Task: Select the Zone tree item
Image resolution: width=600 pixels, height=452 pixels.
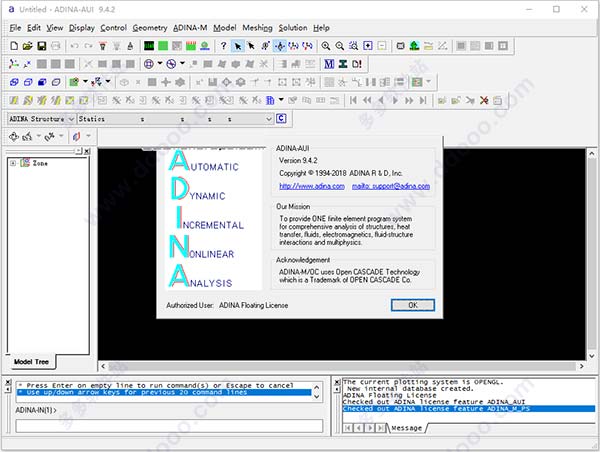Action: point(40,163)
